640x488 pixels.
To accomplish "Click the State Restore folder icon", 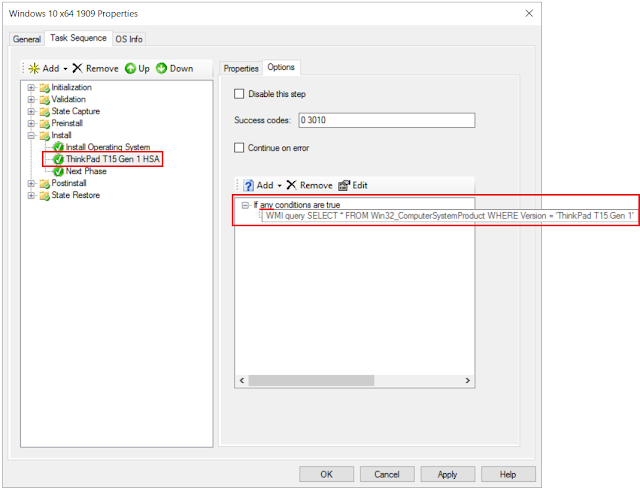I will tap(44, 195).
